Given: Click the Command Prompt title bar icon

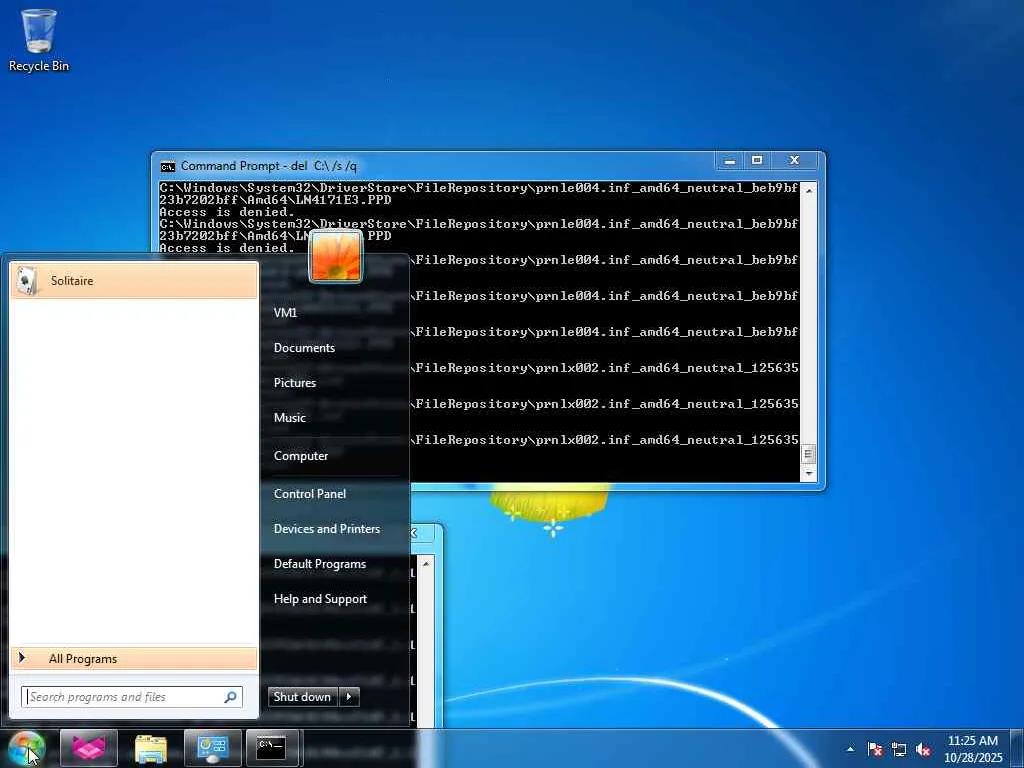Looking at the screenshot, I should 168,167.
